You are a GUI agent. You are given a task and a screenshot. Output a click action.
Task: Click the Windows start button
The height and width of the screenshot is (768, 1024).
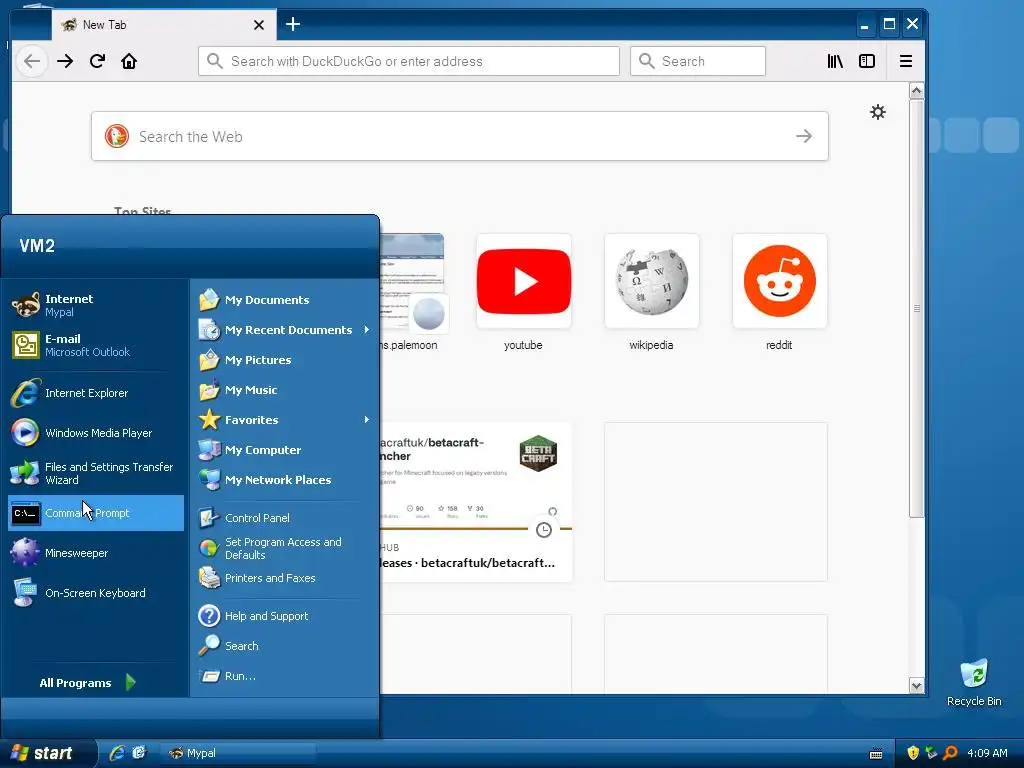click(x=47, y=753)
